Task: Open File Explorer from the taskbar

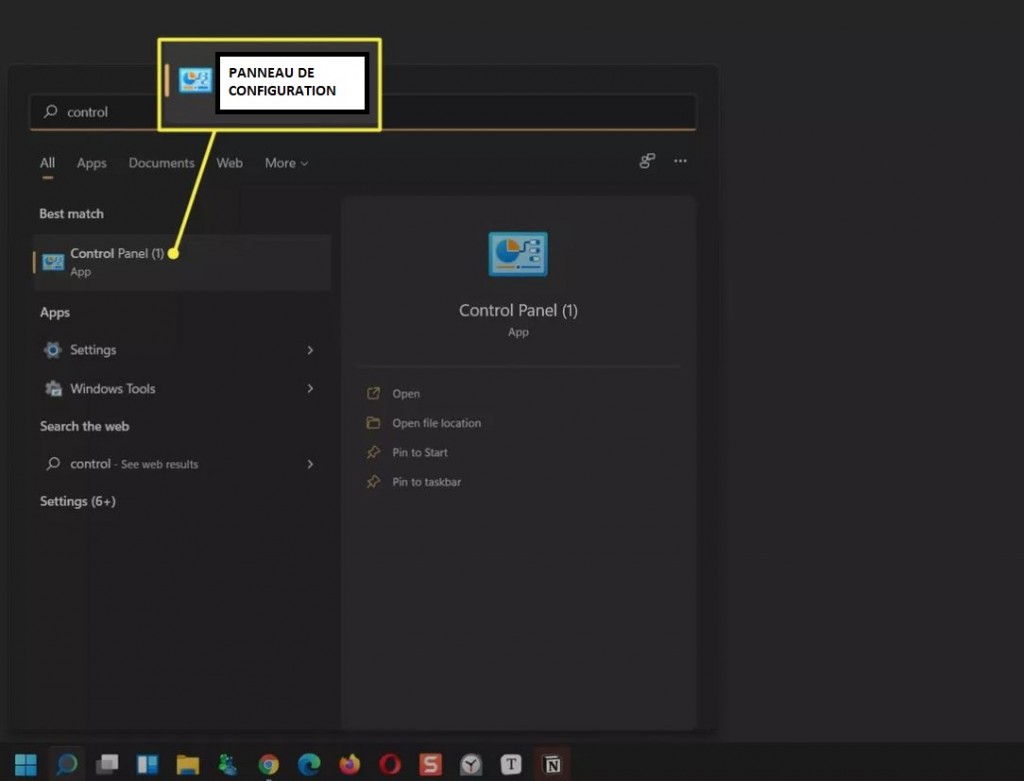Action: tap(187, 764)
